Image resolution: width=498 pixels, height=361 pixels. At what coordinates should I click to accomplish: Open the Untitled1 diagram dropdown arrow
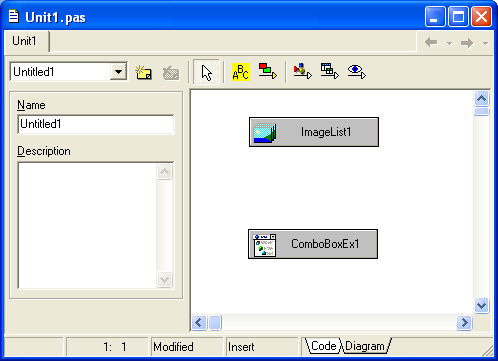118,72
